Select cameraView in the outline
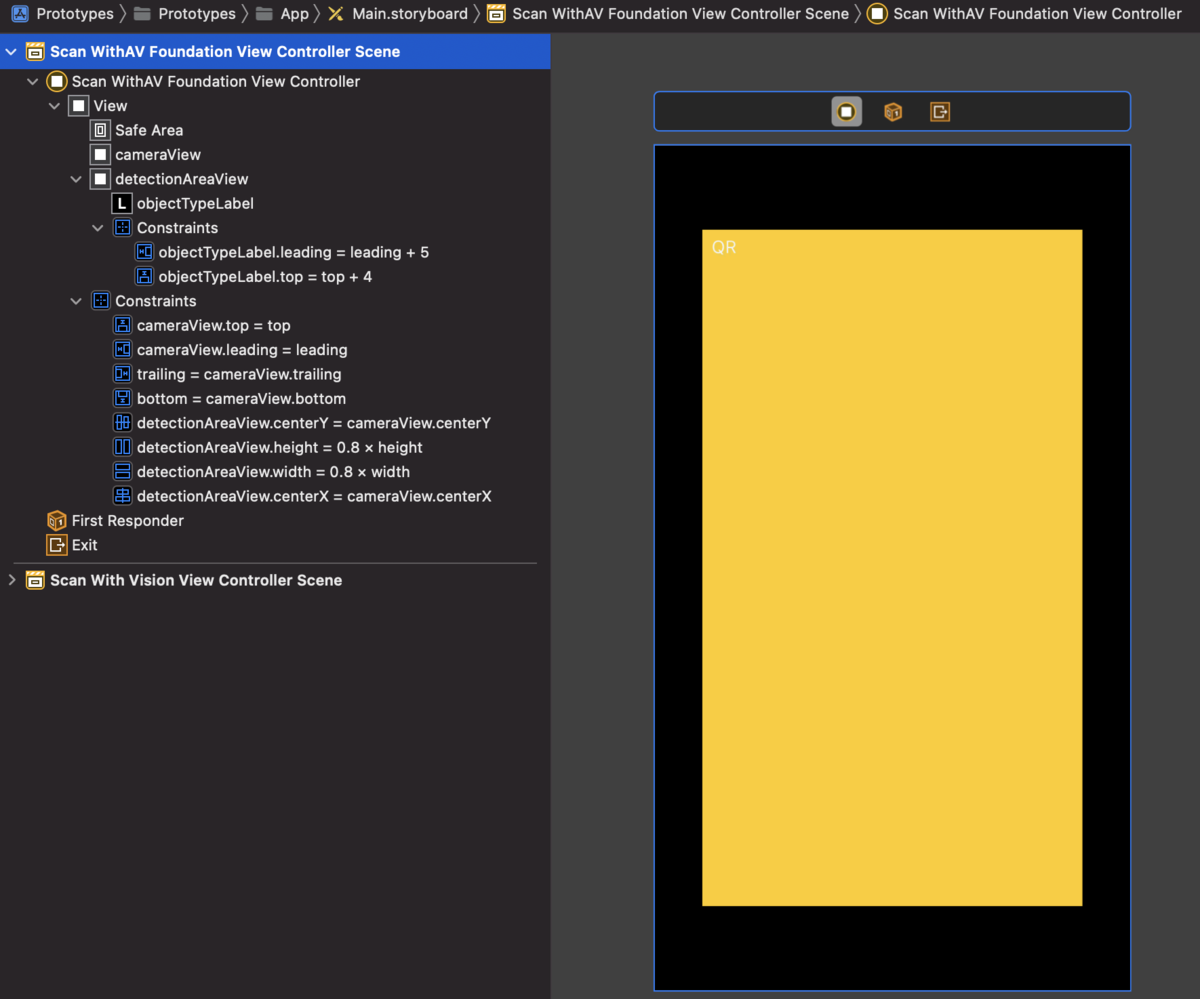The image size is (1200, 999). [x=275, y=155]
